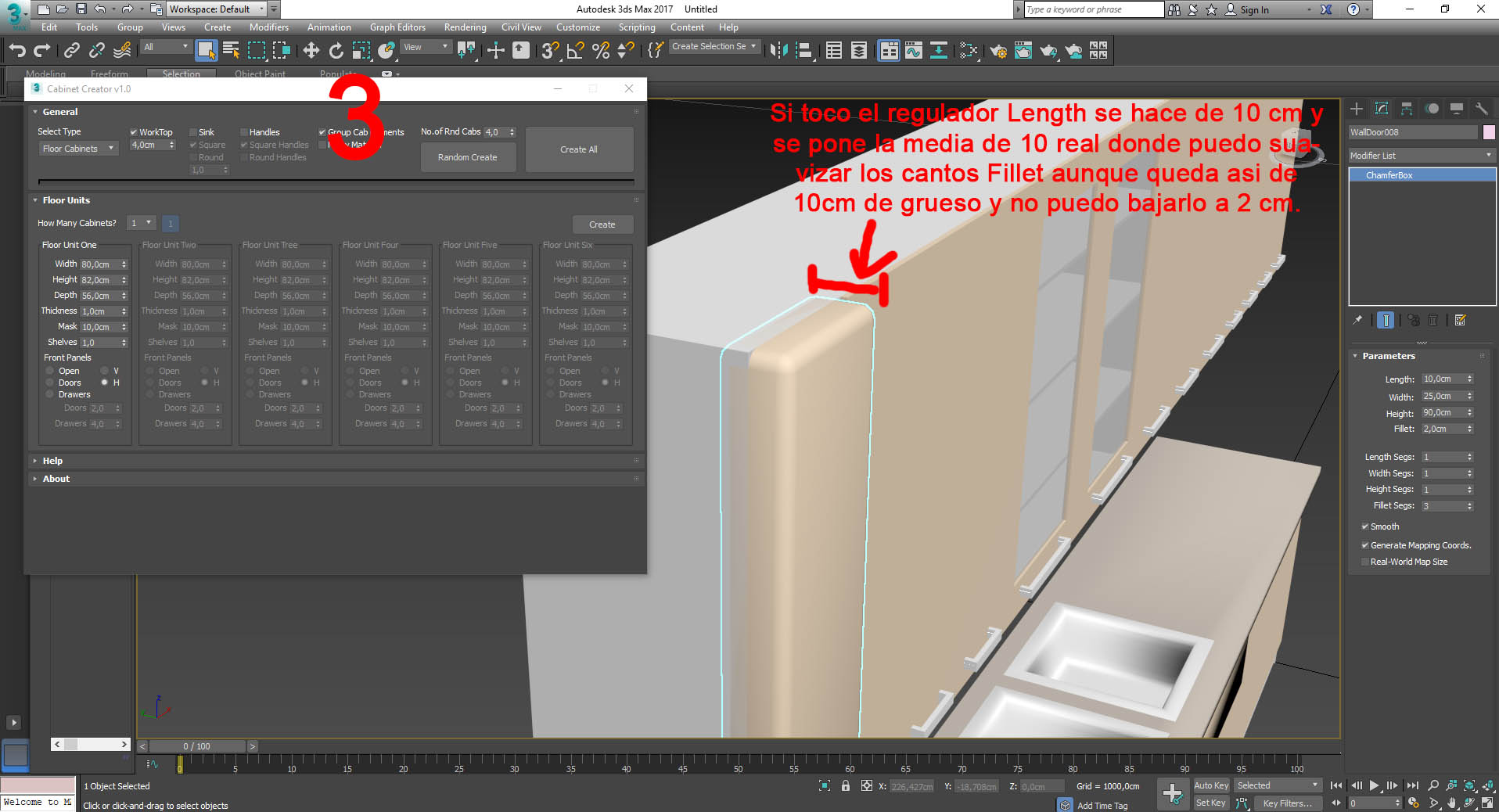Select Drawers radio in Floor Unit One
This screenshot has height=812, width=1499.
(x=50, y=394)
